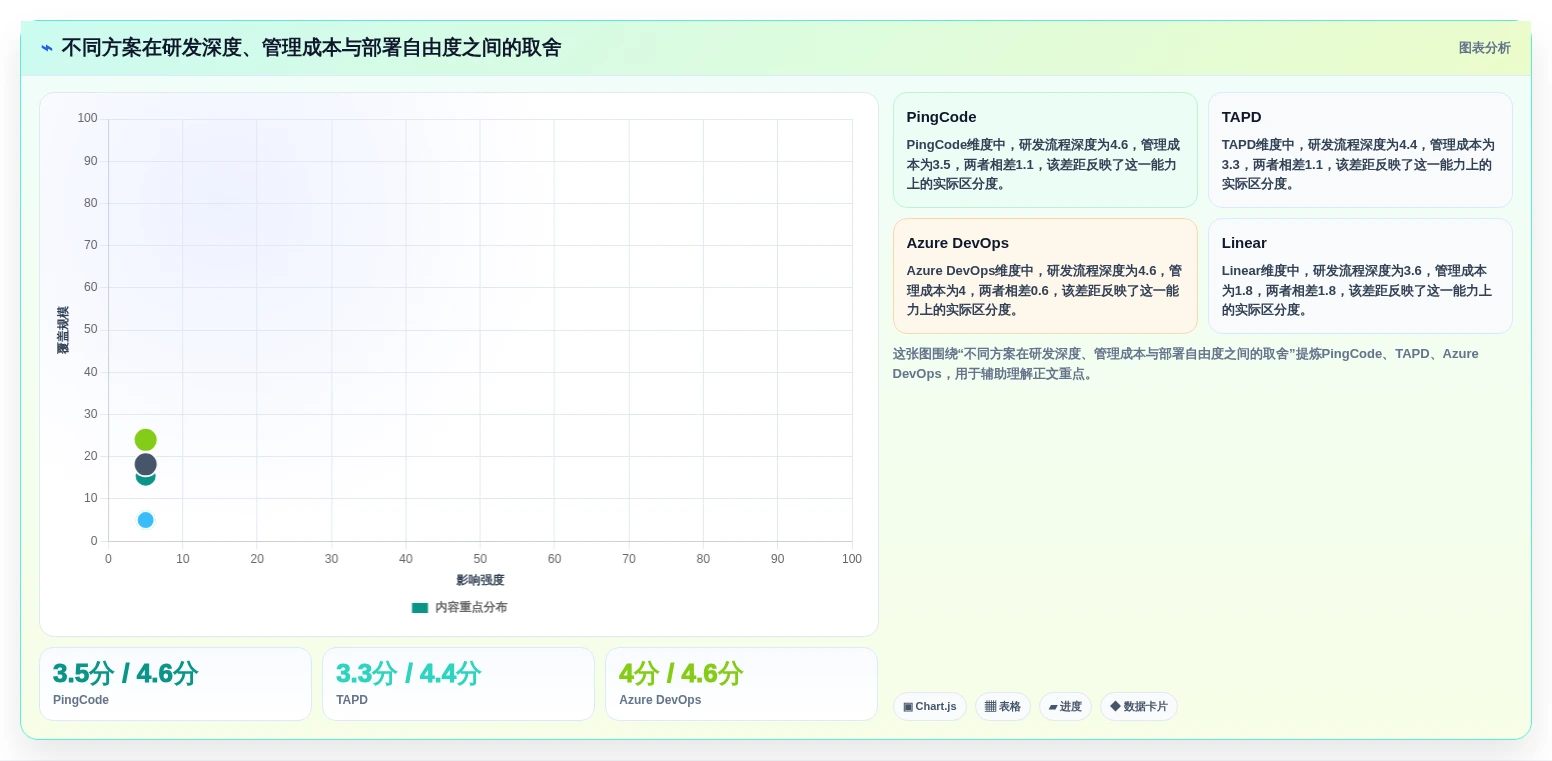Open the TAPD description card
This screenshot has width=1552, height=761.
pyautogui.click(x=1360, y=150)
